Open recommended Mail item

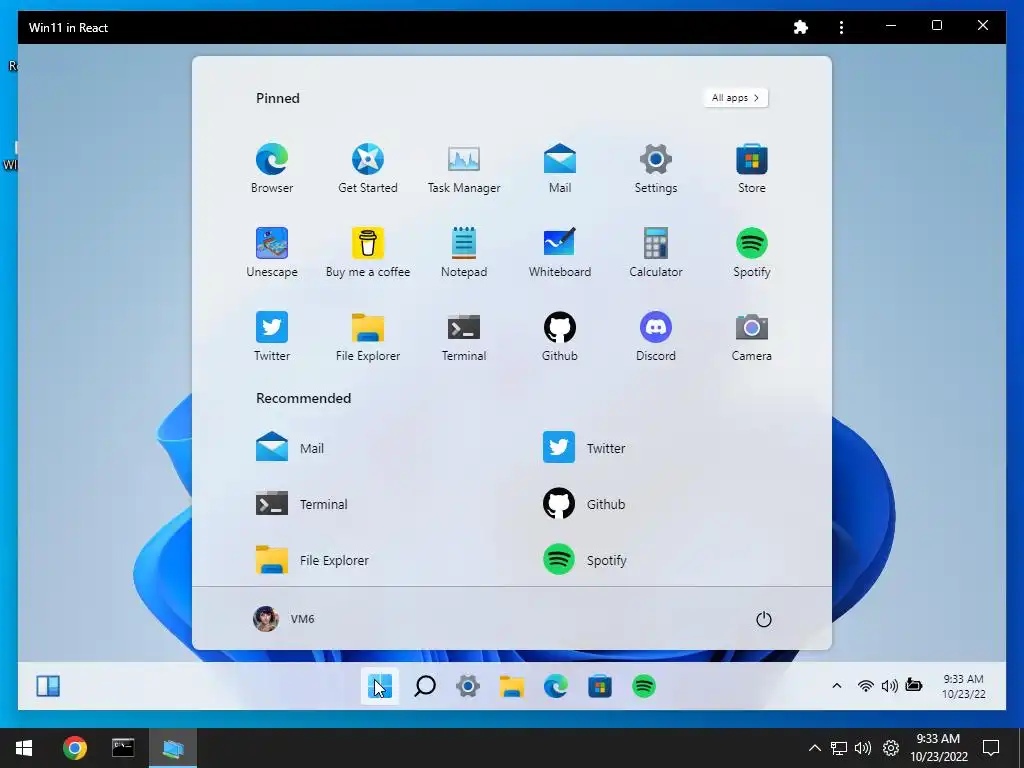pyautogui.click(x=290, y=447)
